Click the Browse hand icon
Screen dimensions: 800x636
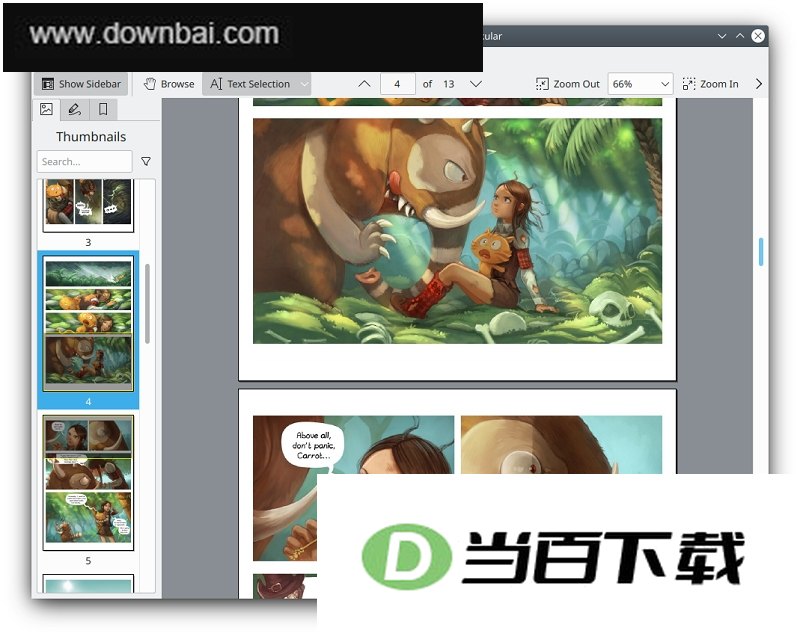coord(149,84)
